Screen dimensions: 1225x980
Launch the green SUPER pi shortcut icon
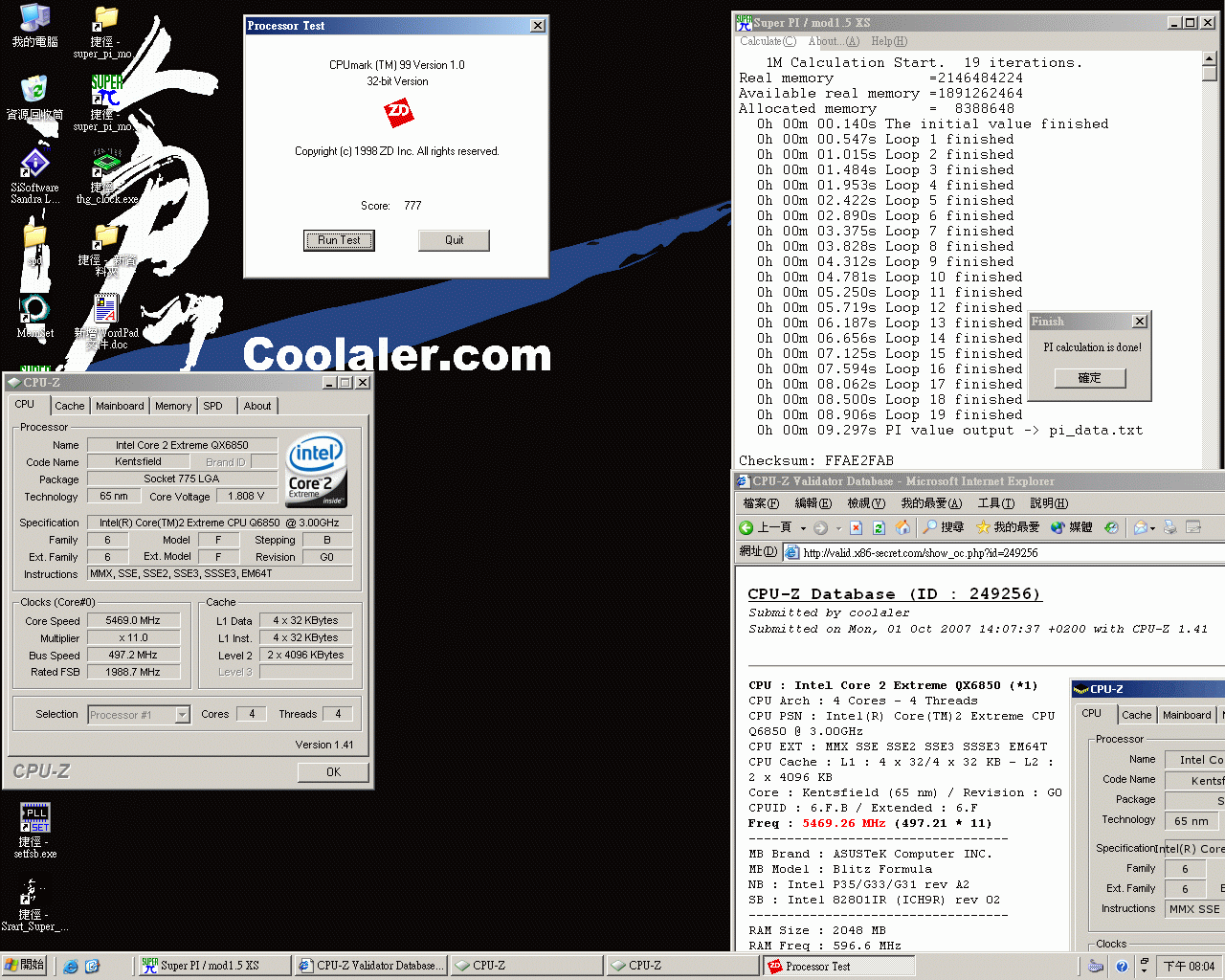[106, 90]
